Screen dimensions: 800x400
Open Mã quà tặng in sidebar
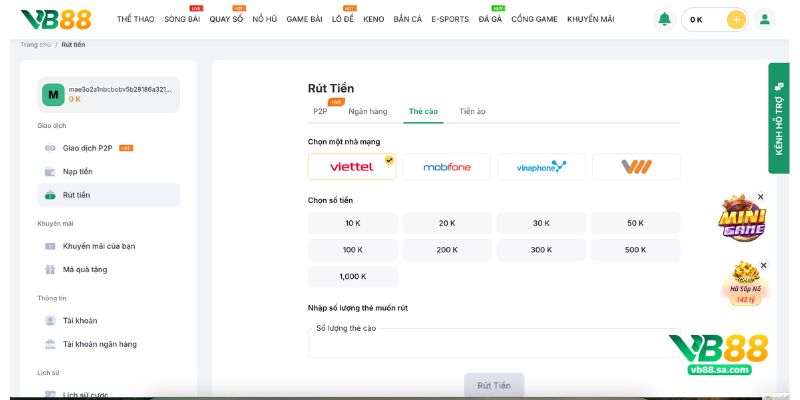coord(108,269)
